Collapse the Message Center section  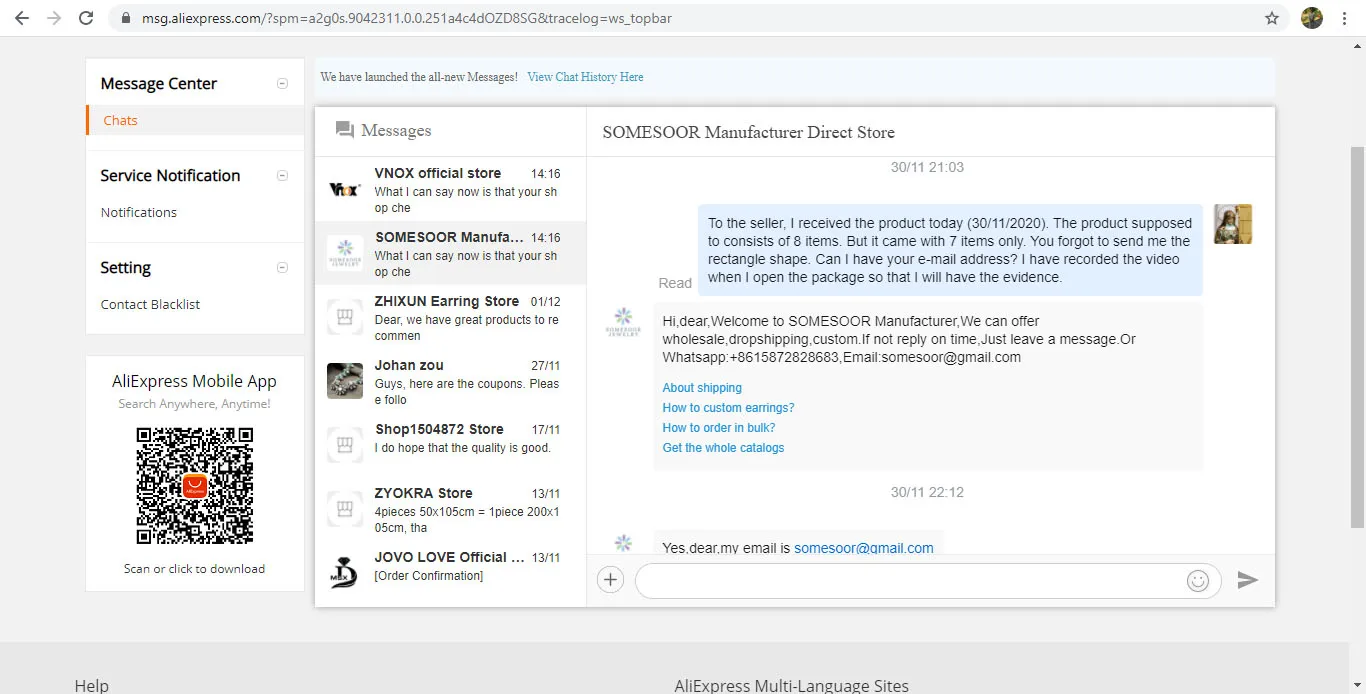pyautogui.click(x=282, y=84)
